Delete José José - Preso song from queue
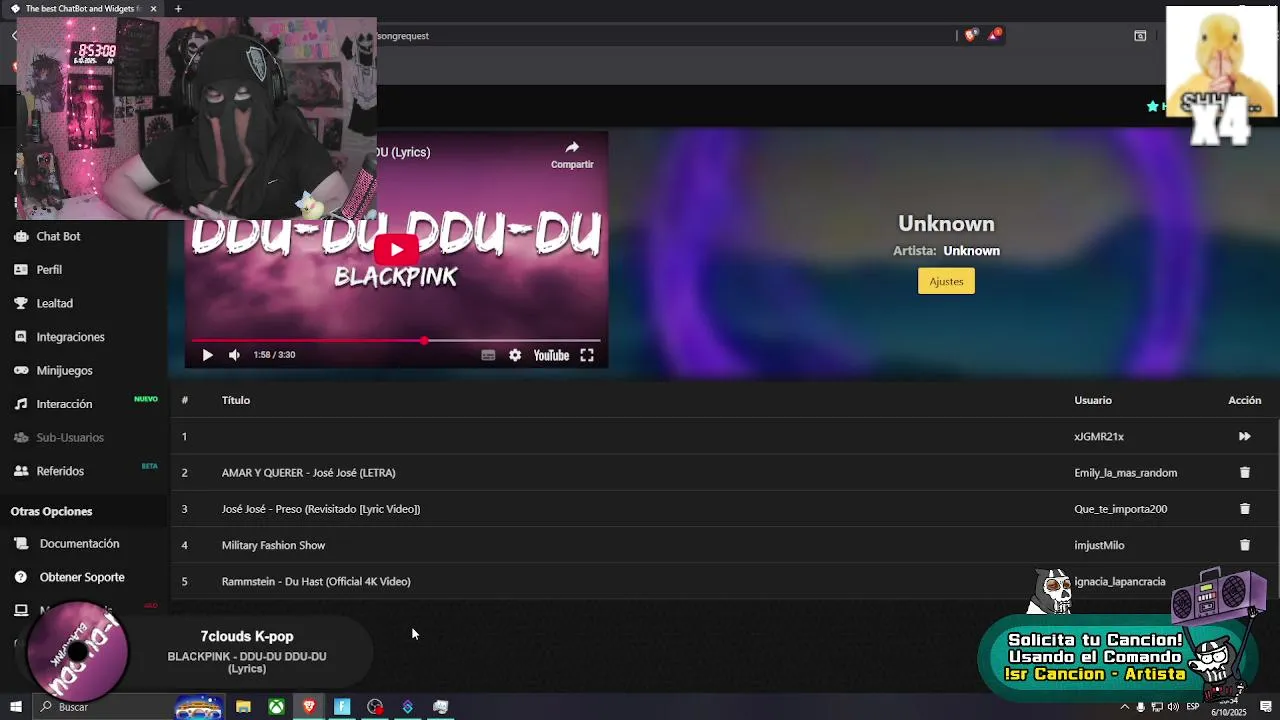Image resolution: width=1280 pixels, height=720 pixels. point(1245,509)
